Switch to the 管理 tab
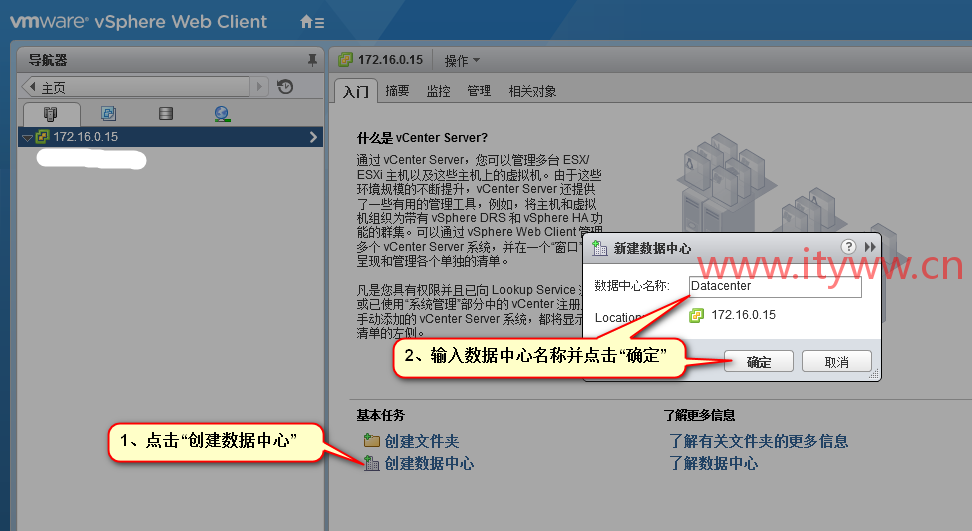 [x=479, y=91]
